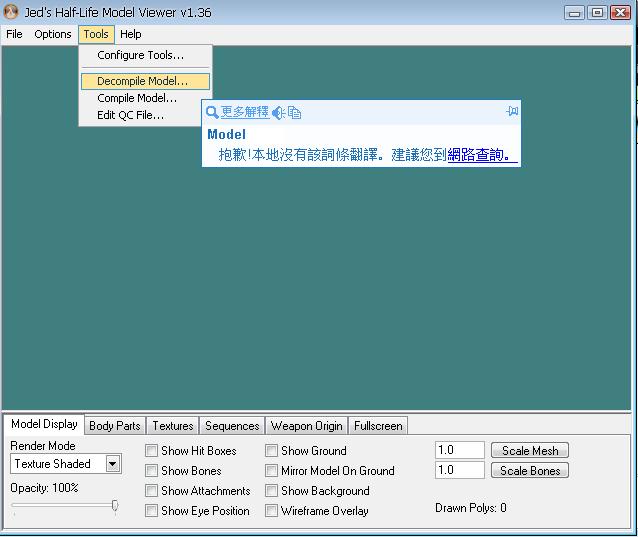
Task: Click the Drawn Polys: 0 readout
Action: click(471, 508)
